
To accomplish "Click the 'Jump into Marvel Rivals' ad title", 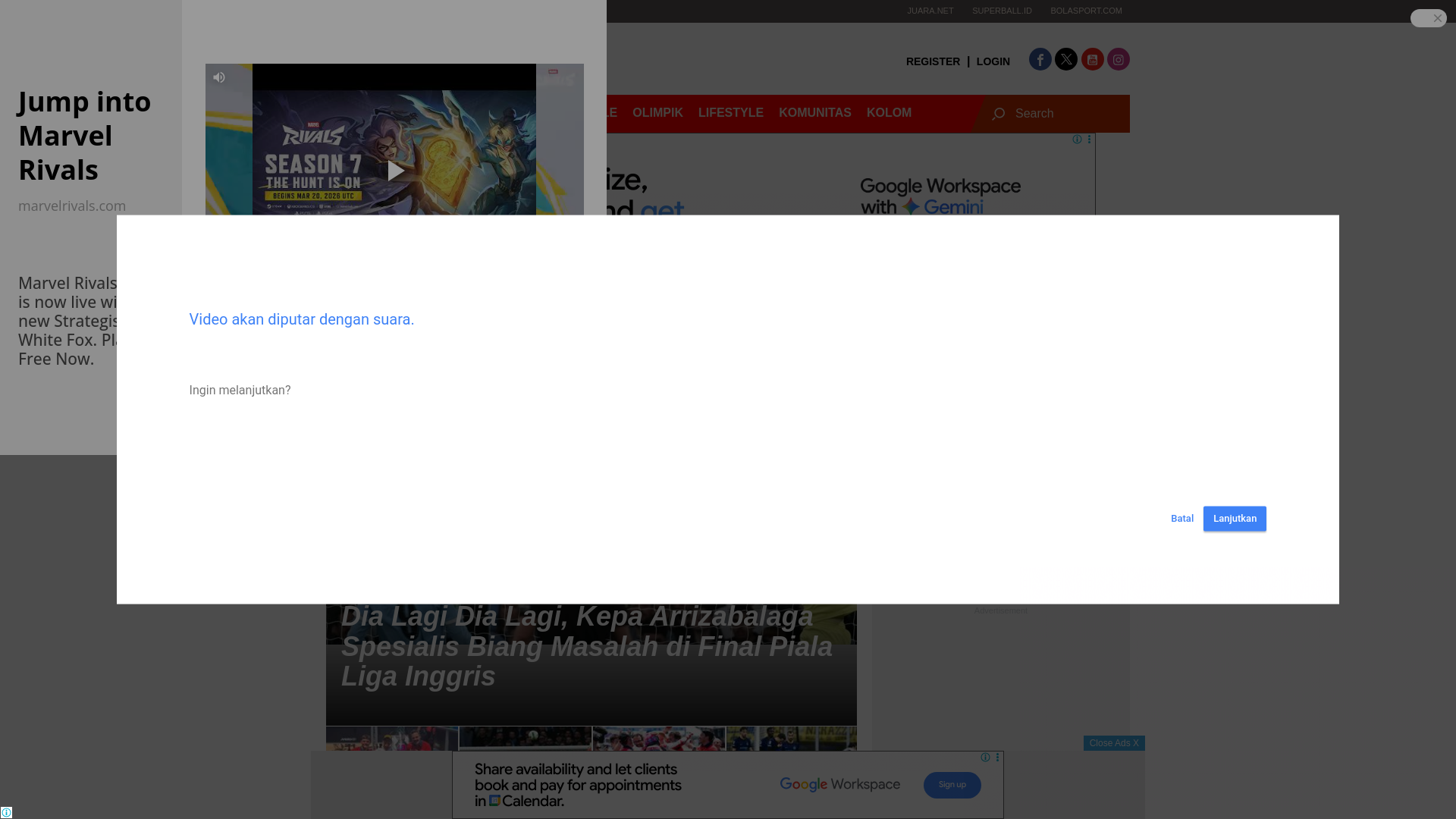I will (84, 135).
